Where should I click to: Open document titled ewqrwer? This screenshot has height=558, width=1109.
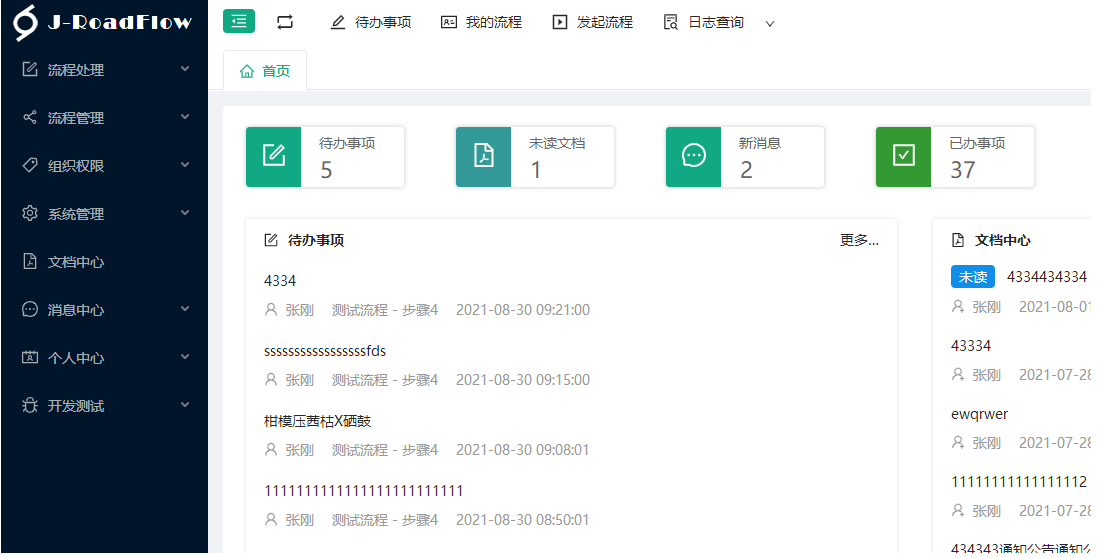(980, 414)
